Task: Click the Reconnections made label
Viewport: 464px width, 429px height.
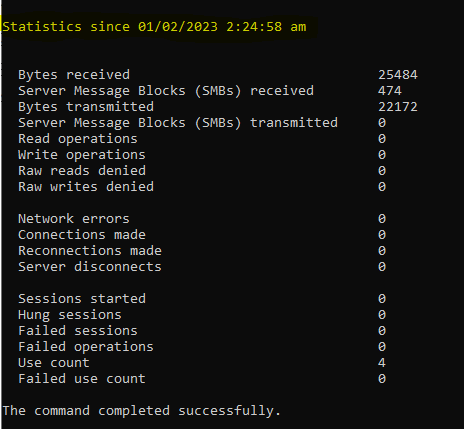Action: (x=90, y=251)
